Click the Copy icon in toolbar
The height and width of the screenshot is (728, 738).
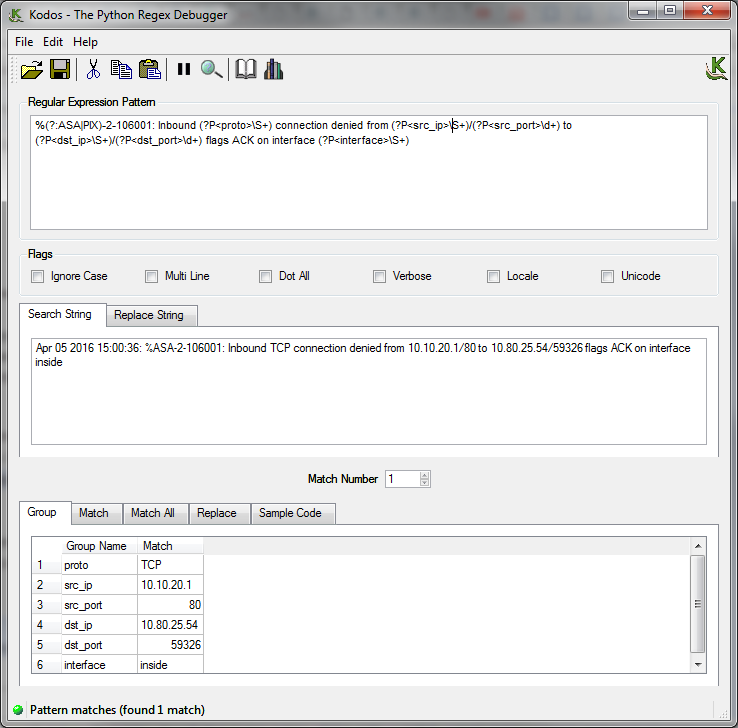click(121, 69)
